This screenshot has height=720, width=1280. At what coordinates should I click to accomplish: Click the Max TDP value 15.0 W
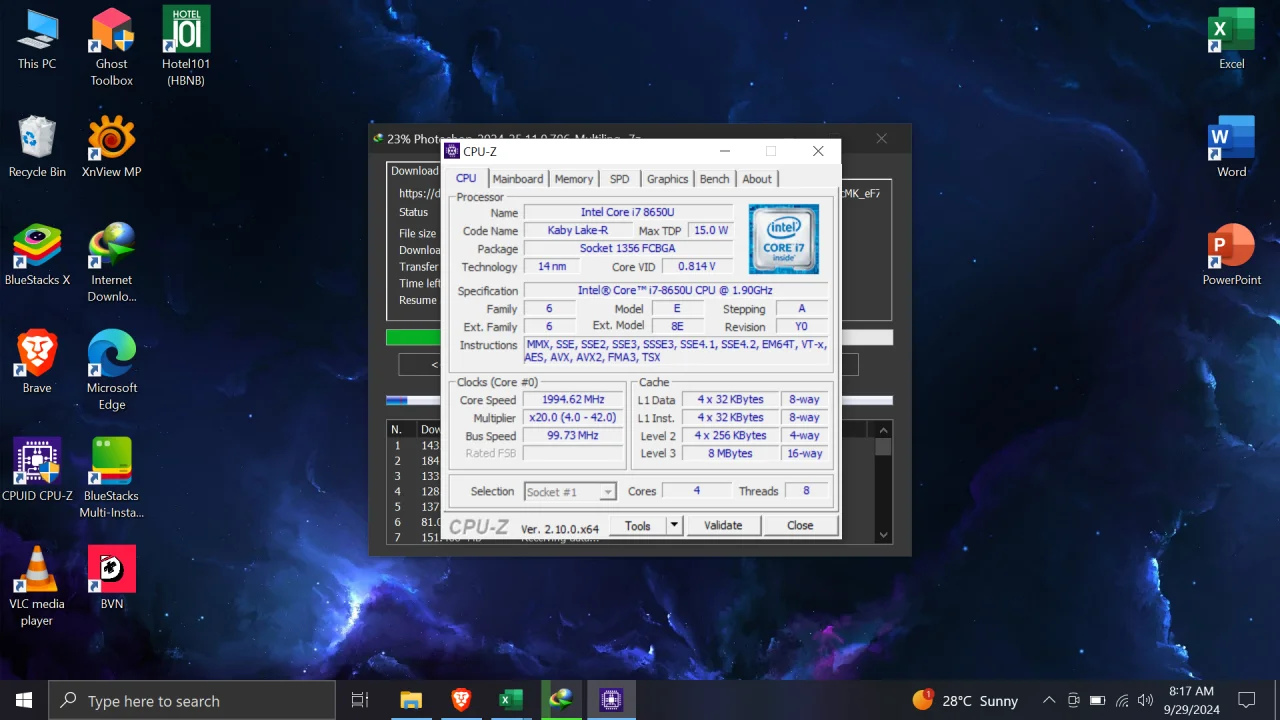(x=711, y=231)
